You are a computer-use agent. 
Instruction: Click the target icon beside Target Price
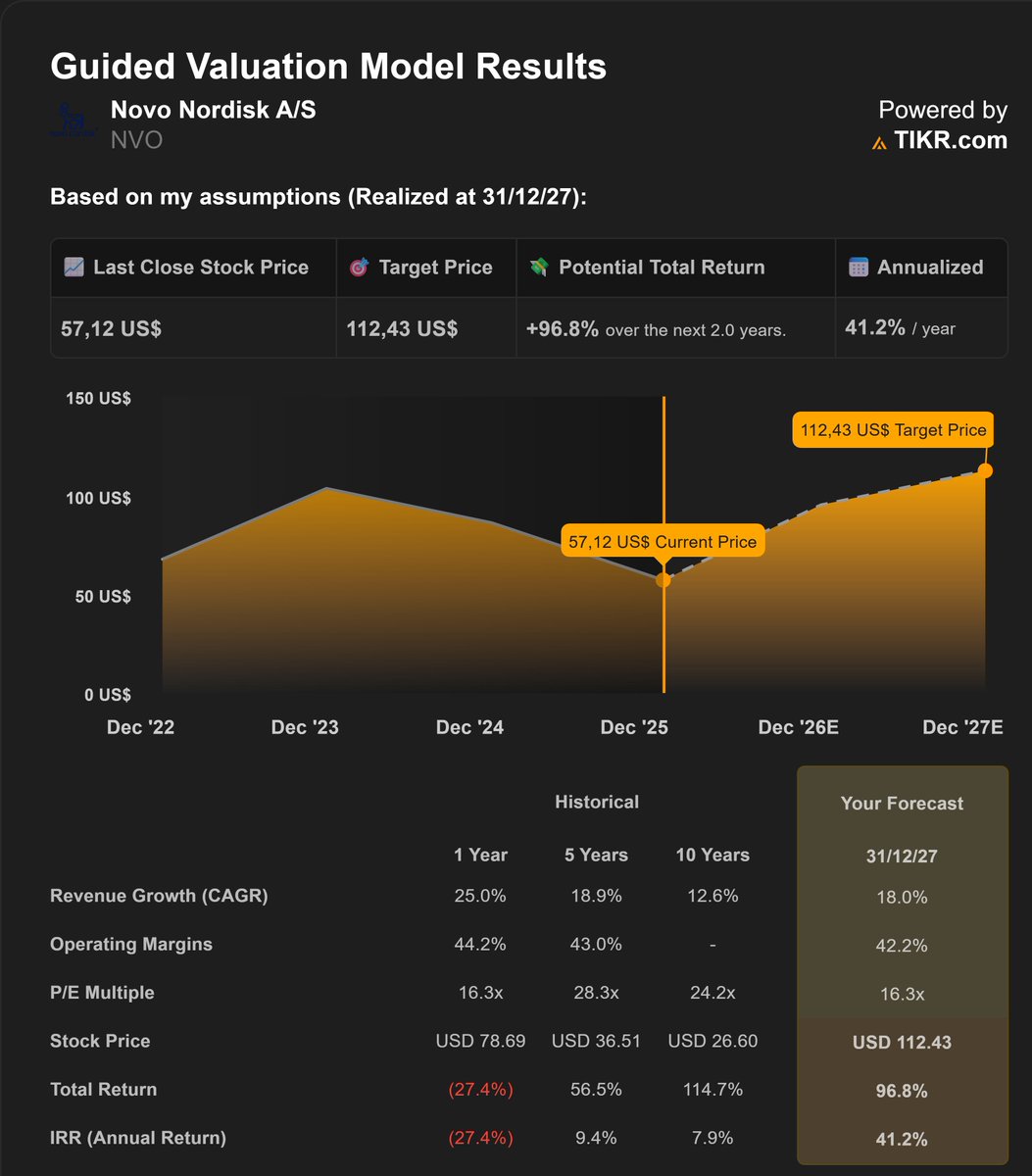point(359,268)
